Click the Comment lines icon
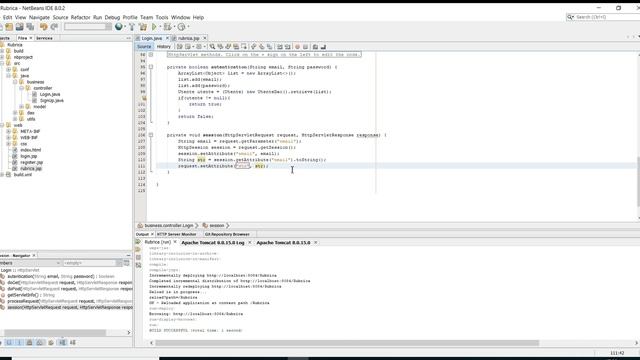Image resolution: width=640 pixels, height=360 pixels. point(315,47)
